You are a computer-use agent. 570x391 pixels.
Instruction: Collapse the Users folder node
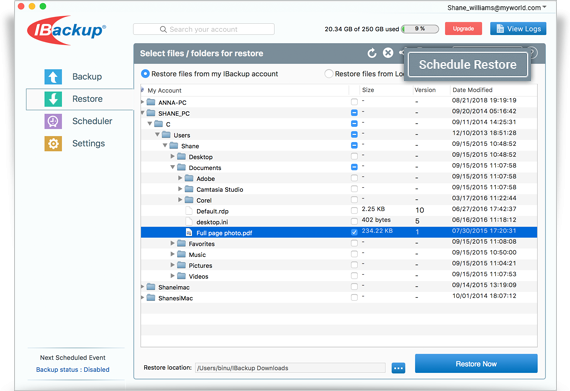[157, 135]
